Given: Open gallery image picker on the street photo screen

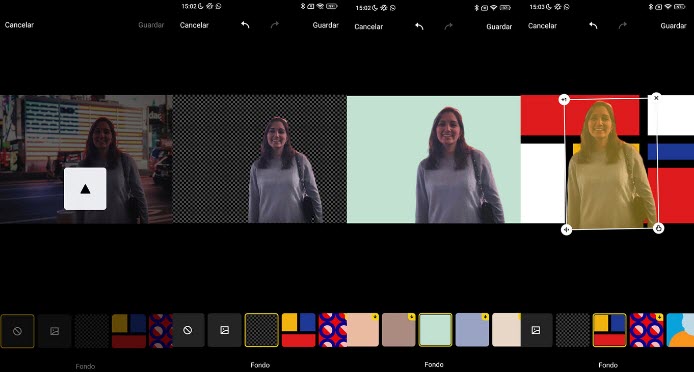Looking at the screenshot, I should pyautogui.click(x=54, y=331).
